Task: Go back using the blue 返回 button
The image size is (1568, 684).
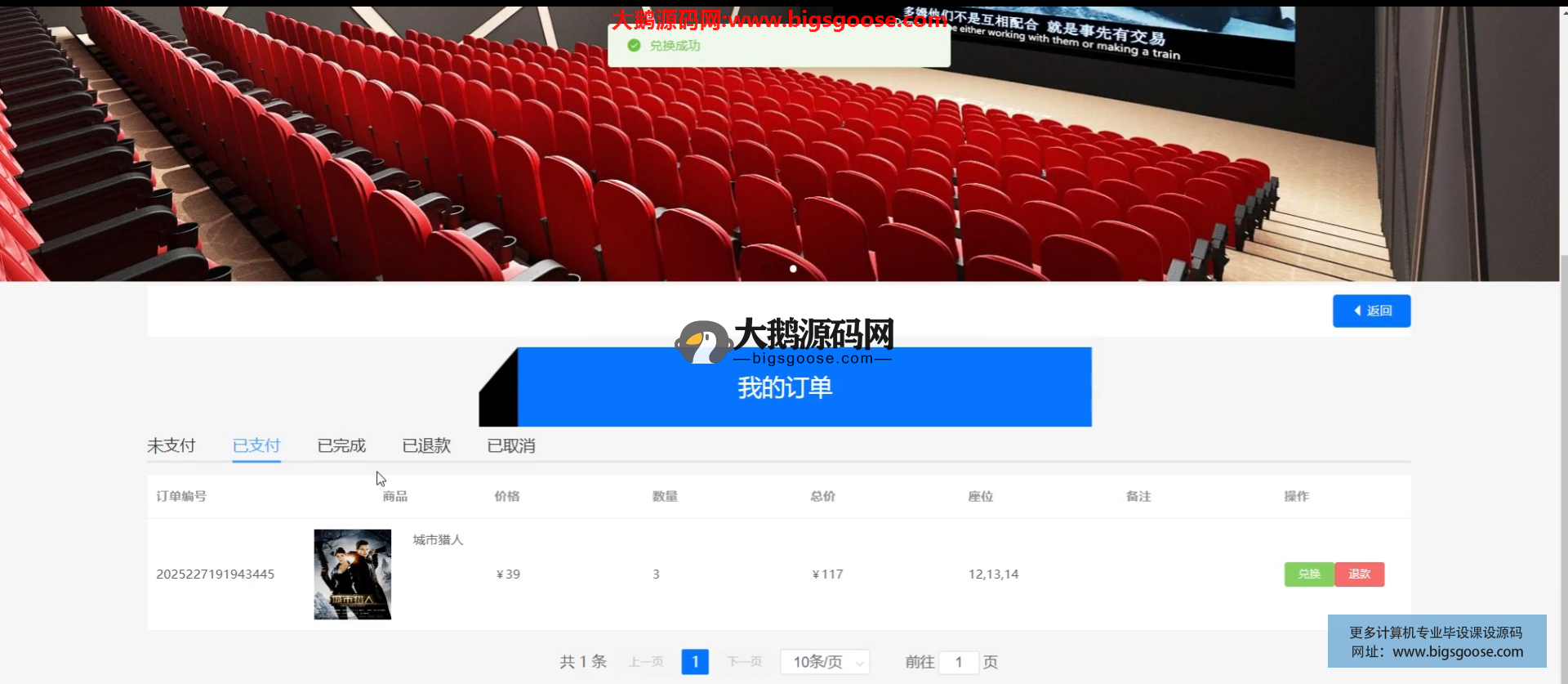Action: pos(1371,311)
